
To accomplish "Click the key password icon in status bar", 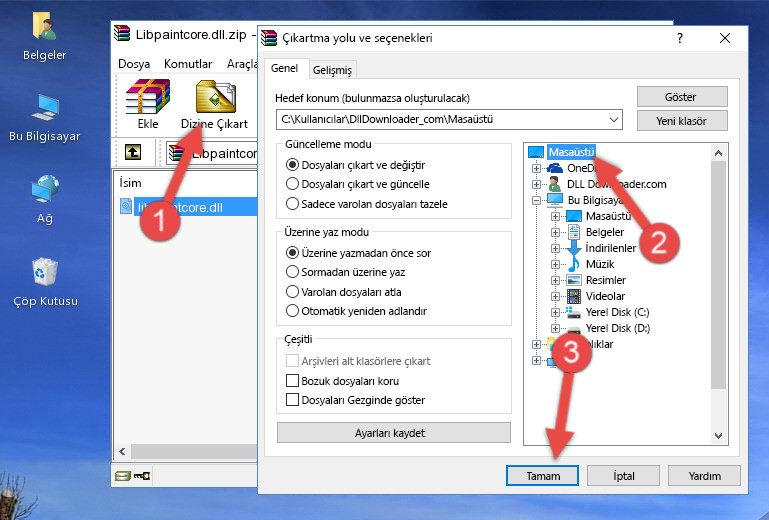I will tap(142, 475).
